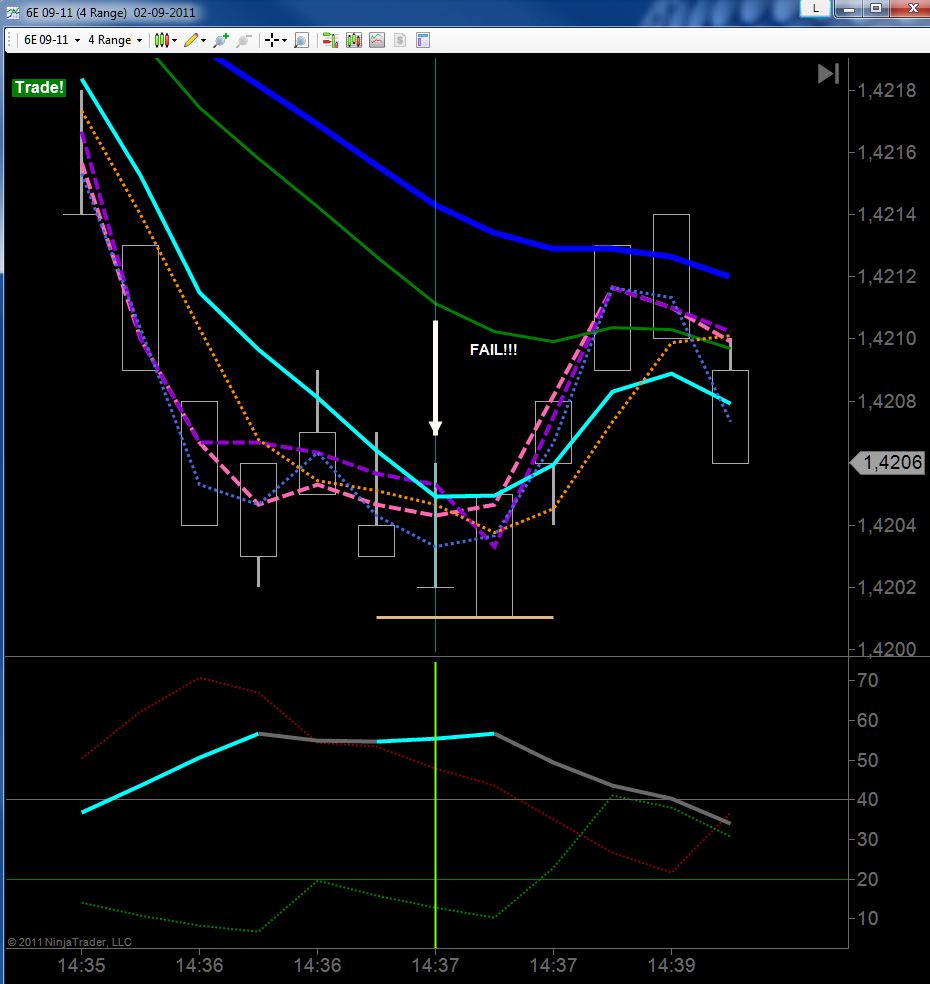
Task: Expand the cursor type dropdown arrow
Action: click(284, 41)
